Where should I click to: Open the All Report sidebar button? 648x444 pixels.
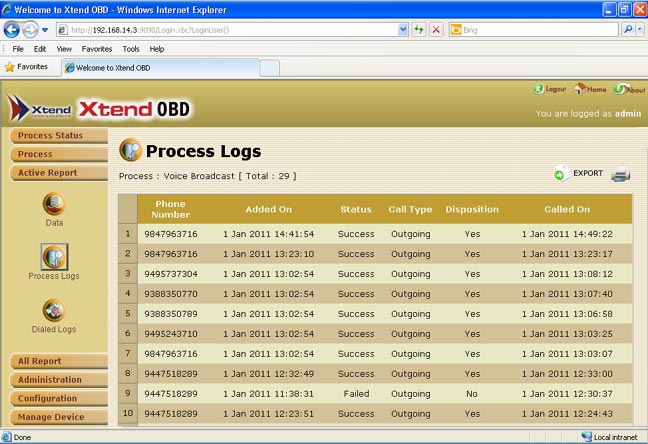(59, 361)
